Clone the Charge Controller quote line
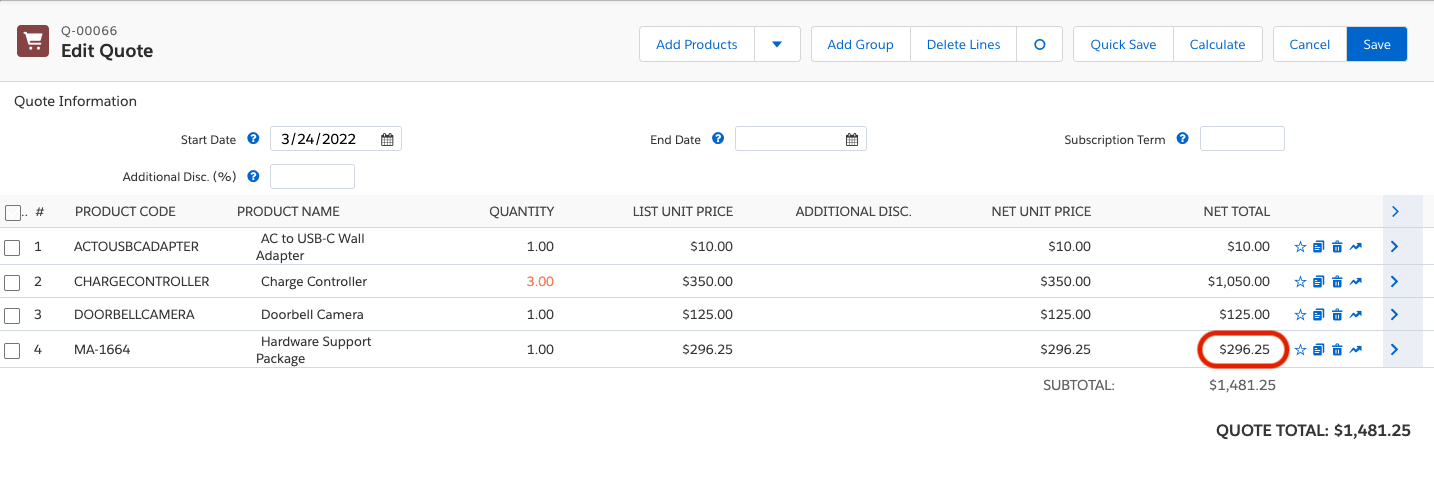This screenshot has height=499, width=1434. 1318,282
